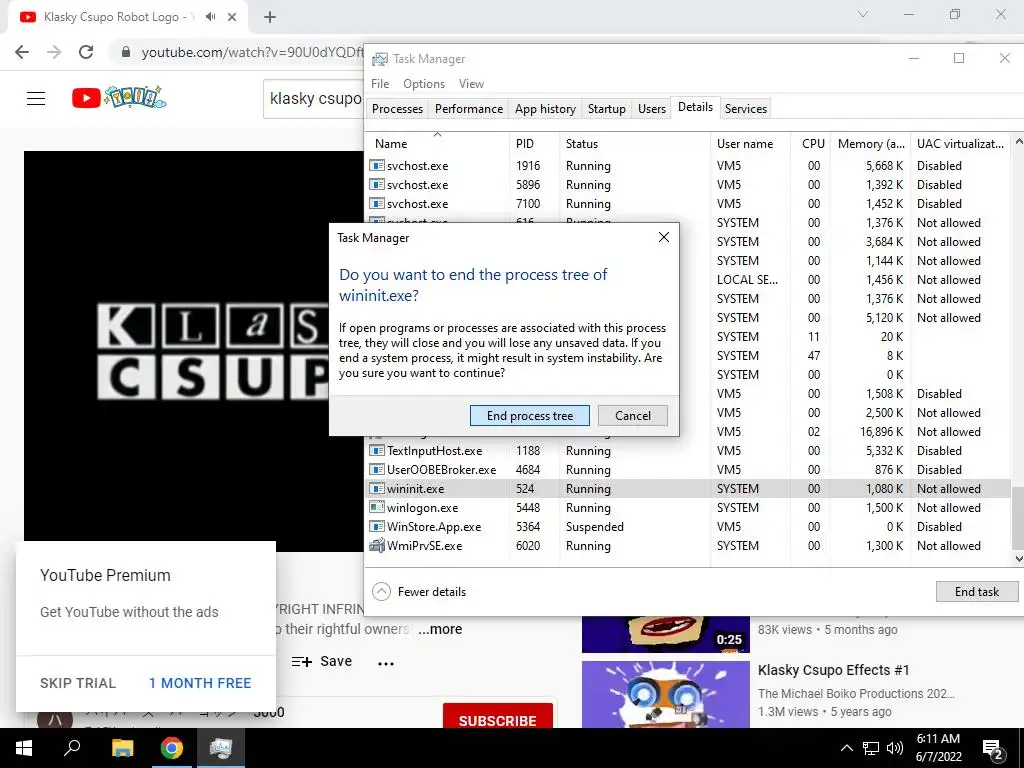The width and height of the screenshot is (1024, 768).
Task: Open YouTube hamburger guide menu
Action: [36, 99]
